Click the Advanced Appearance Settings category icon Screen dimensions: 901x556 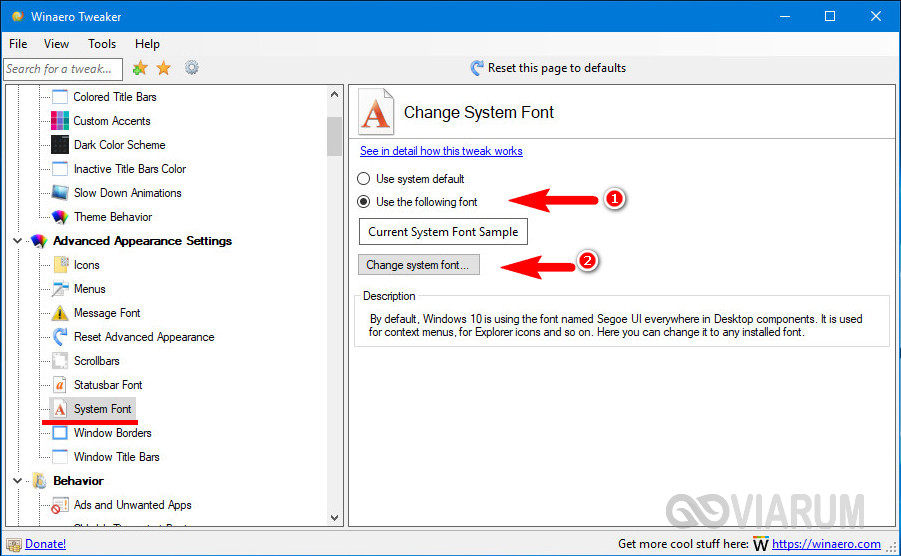pos(38,241)
